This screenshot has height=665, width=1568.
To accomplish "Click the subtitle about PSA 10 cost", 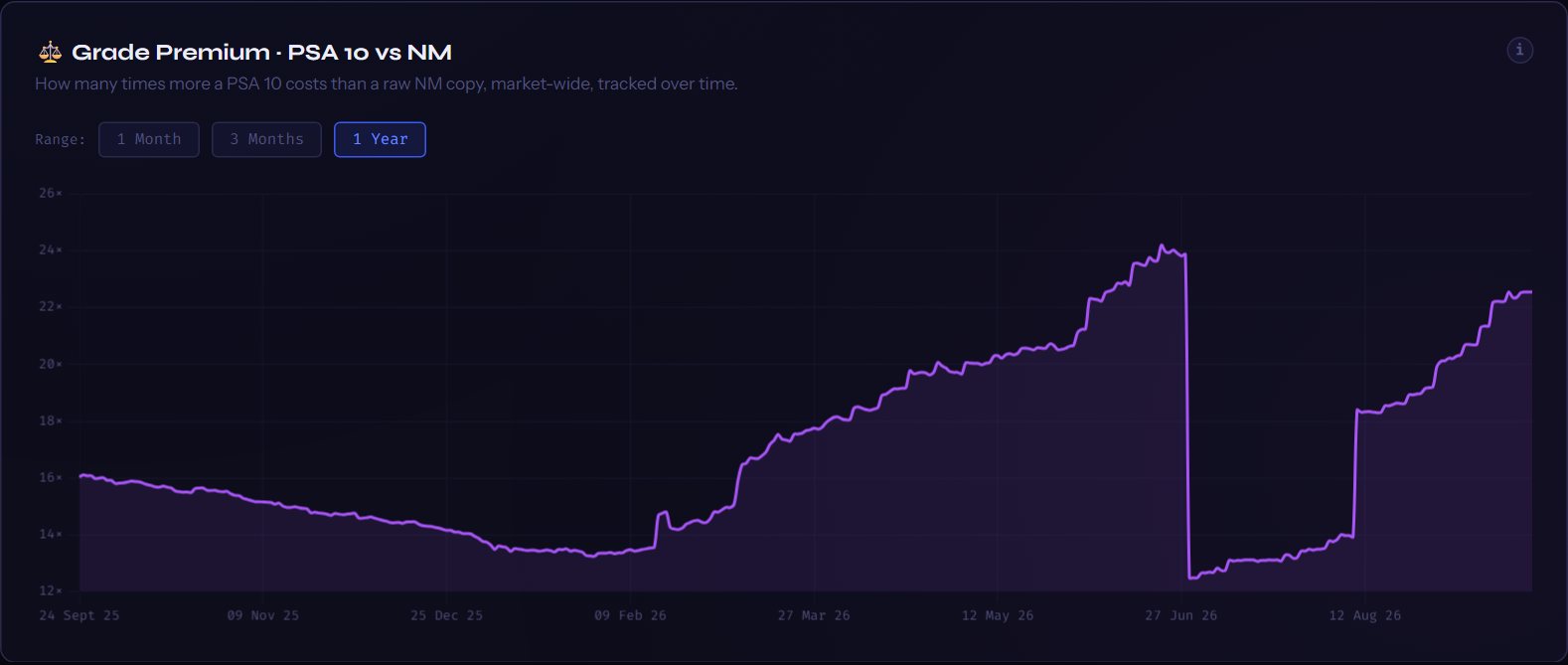I will point(387,83).
